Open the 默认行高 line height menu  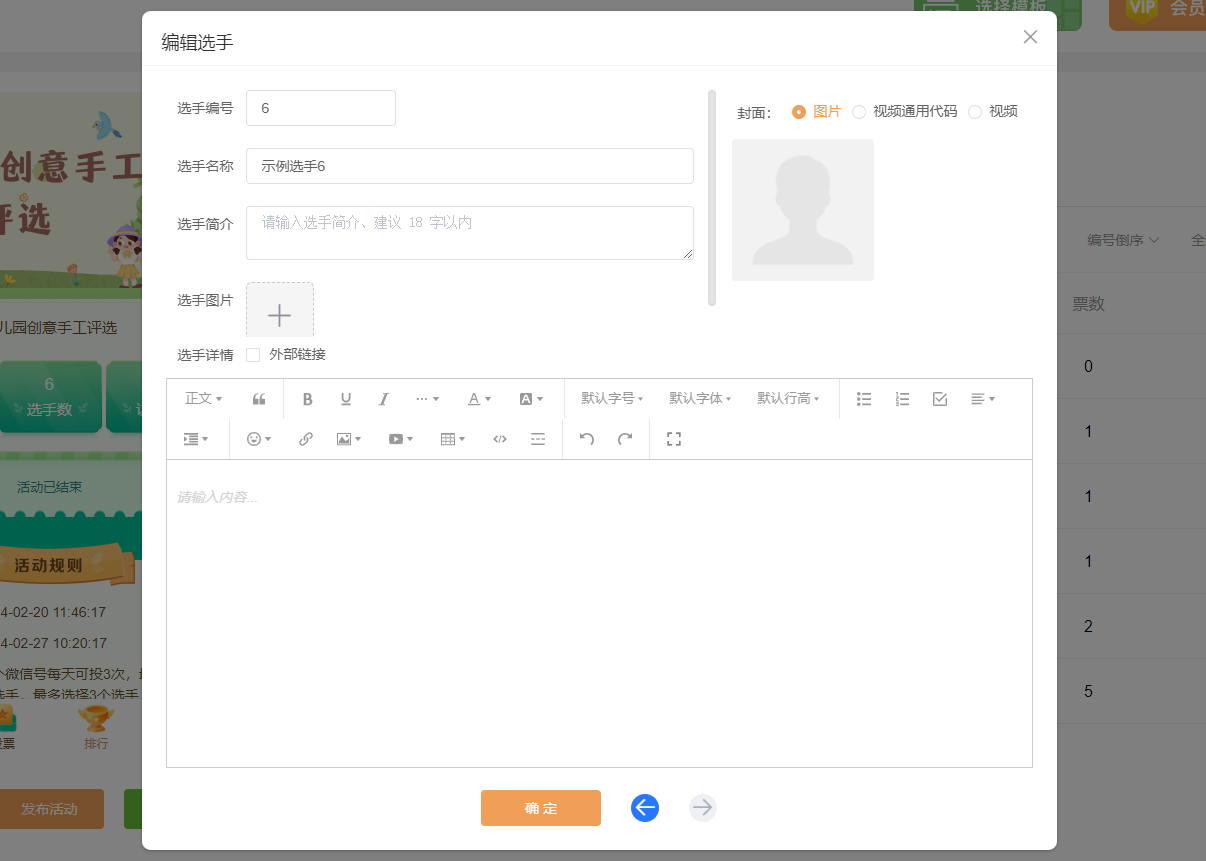[788, 399]
